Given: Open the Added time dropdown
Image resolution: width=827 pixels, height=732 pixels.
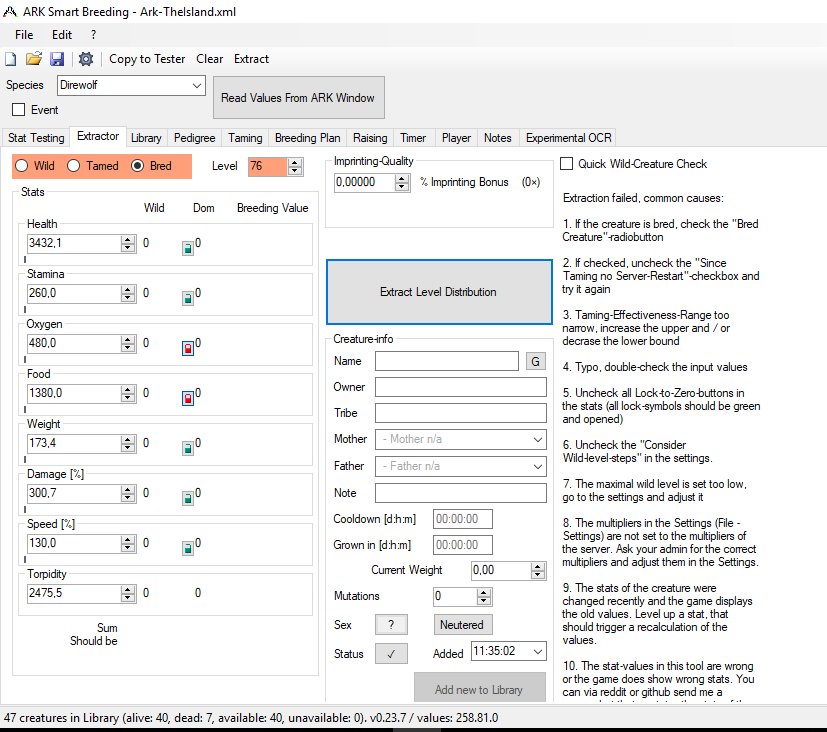Looking at the screenshot, I should pyautogui.click(x=537, y=651).
